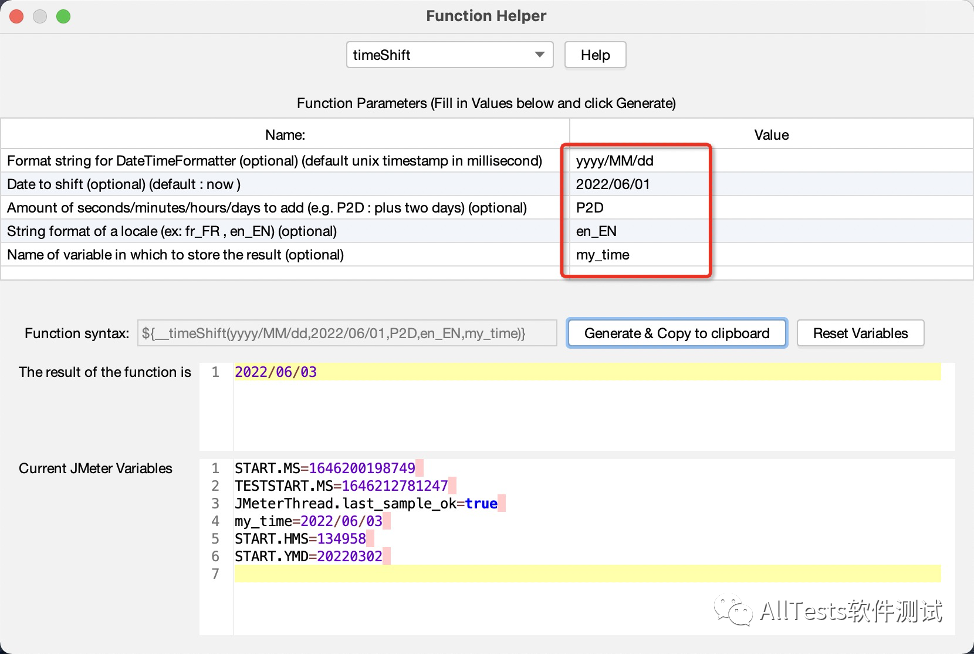Viewport: 974px width, 654px height.
Task: Select the 2022/06/01 date value cell
Action: coord(771,184)
